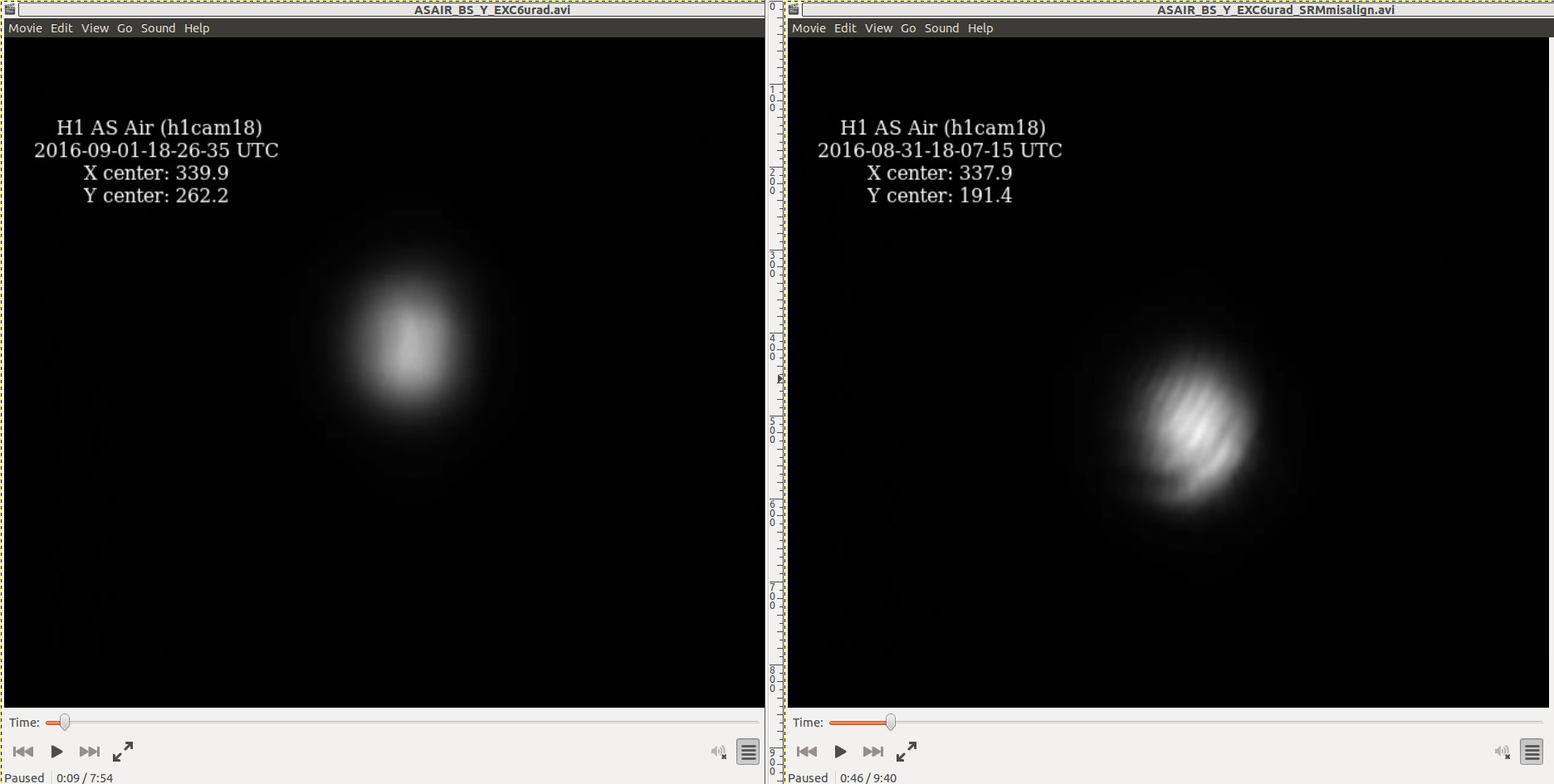Click time slider handle in right player
Viewport: 1554px width, 784px height.
click(x=890, y=723)
